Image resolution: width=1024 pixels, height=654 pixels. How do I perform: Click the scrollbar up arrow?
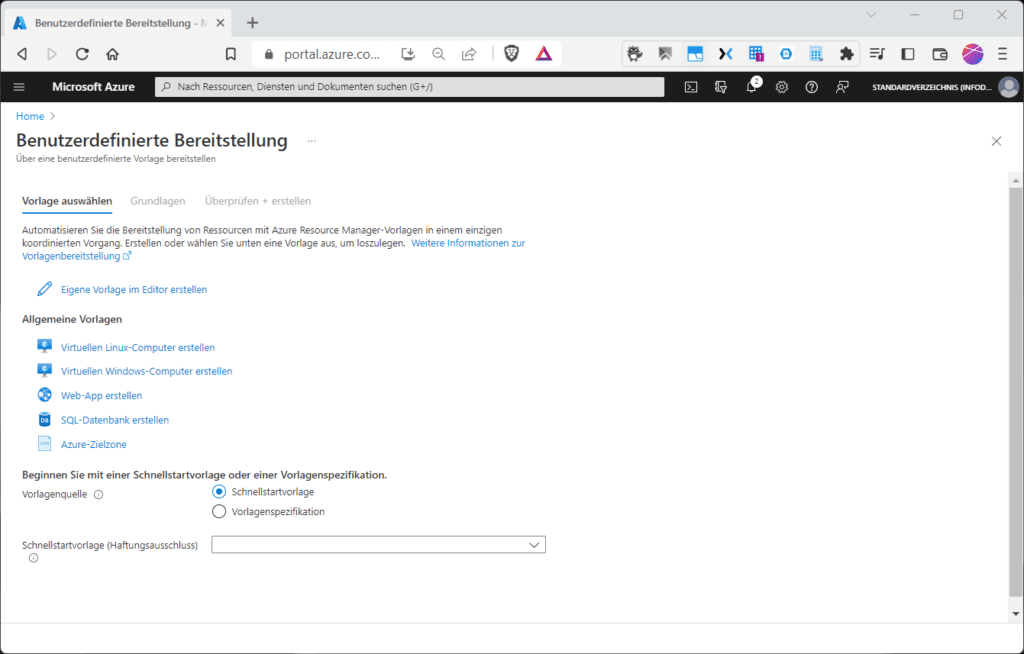[x=1015, y=180]
